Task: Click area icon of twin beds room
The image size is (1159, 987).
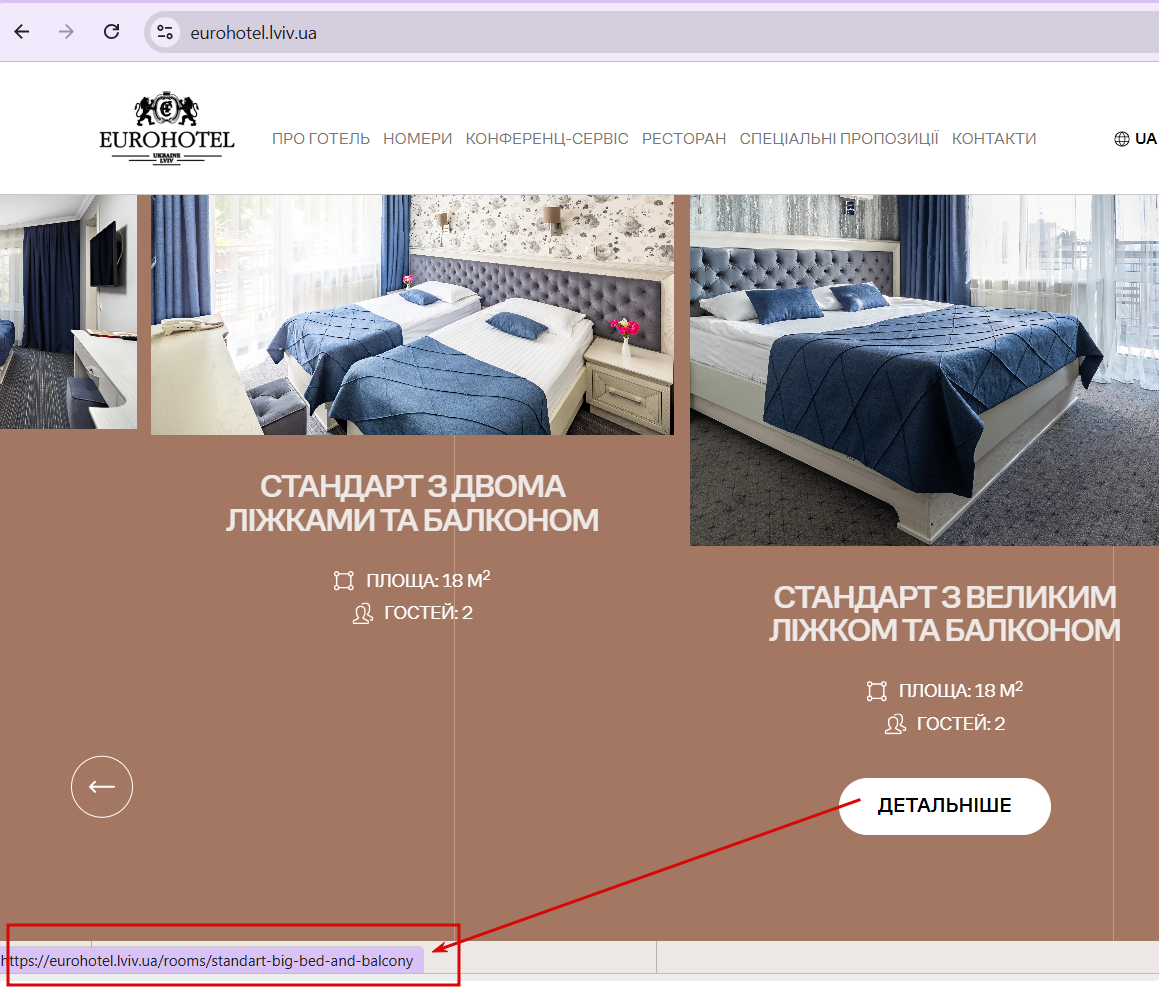Action: [x=344, y=580]
